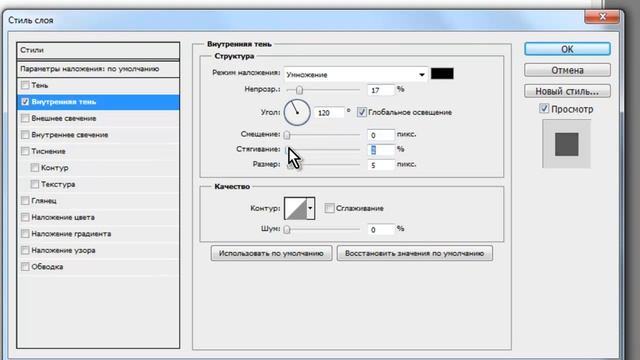Click the opacity value field showing 17

click(x=381, y=90)
